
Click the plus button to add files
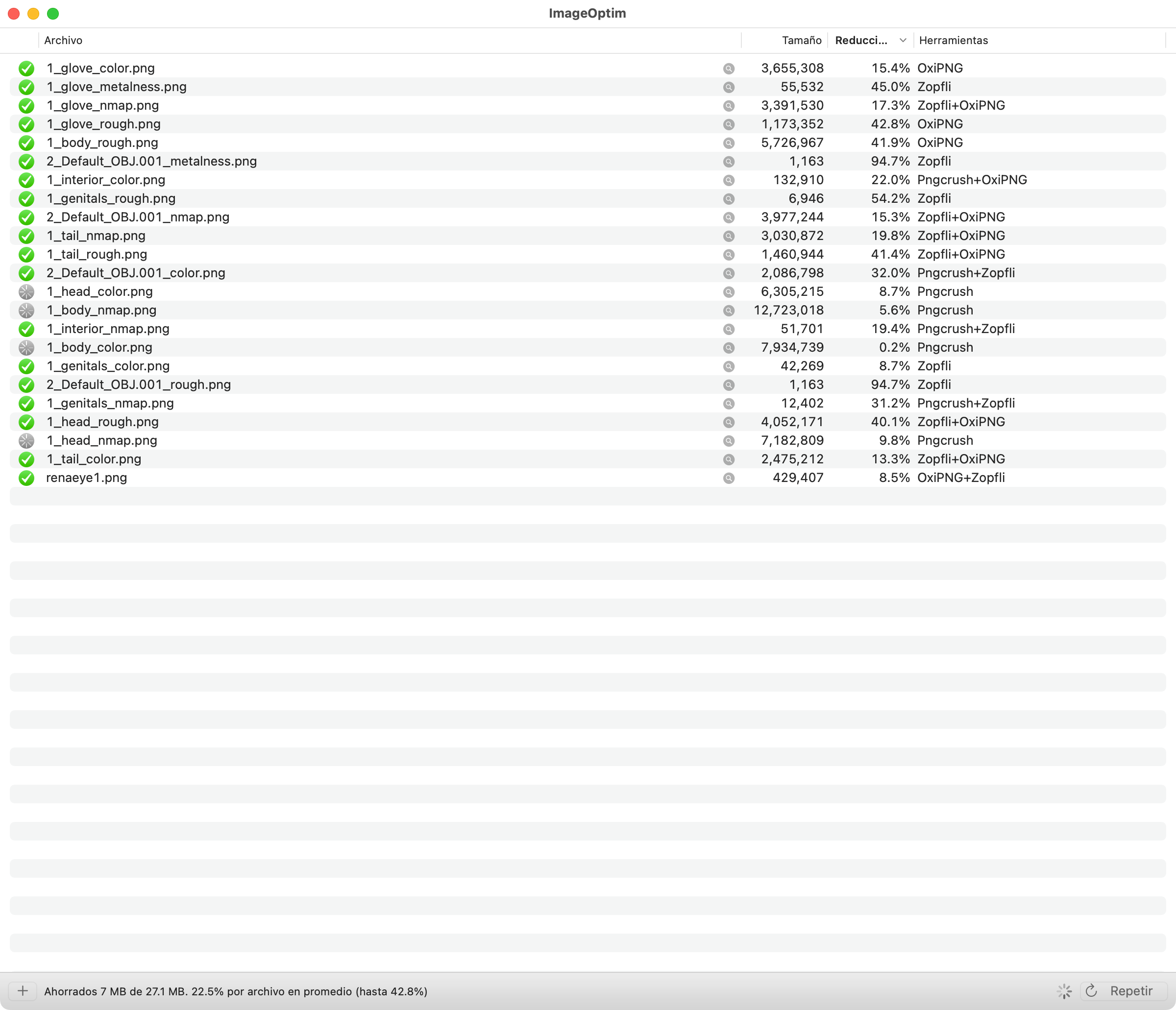pyautogui.click(x=23, y=991)
